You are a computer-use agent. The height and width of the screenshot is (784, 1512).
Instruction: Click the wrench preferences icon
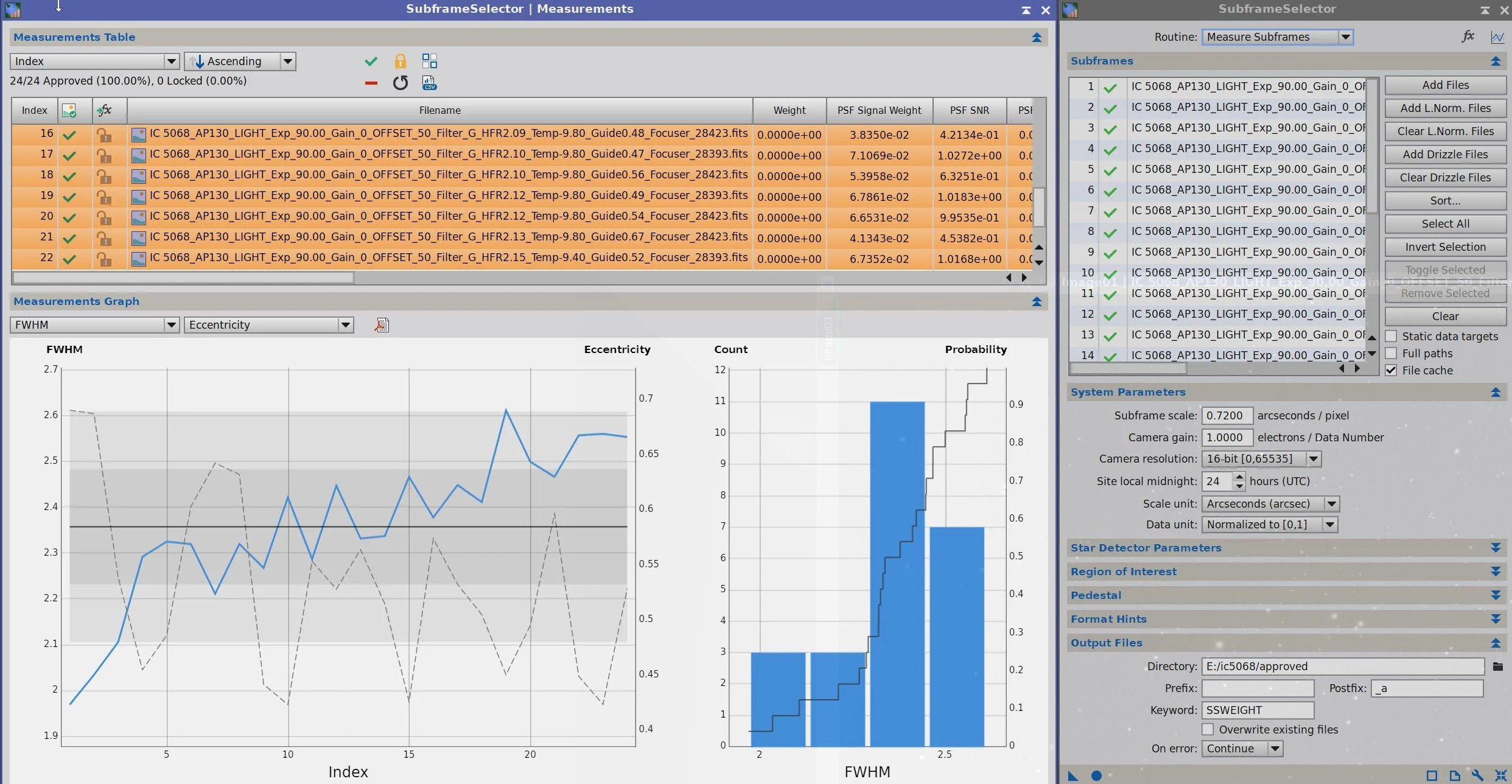[1477, 775]
